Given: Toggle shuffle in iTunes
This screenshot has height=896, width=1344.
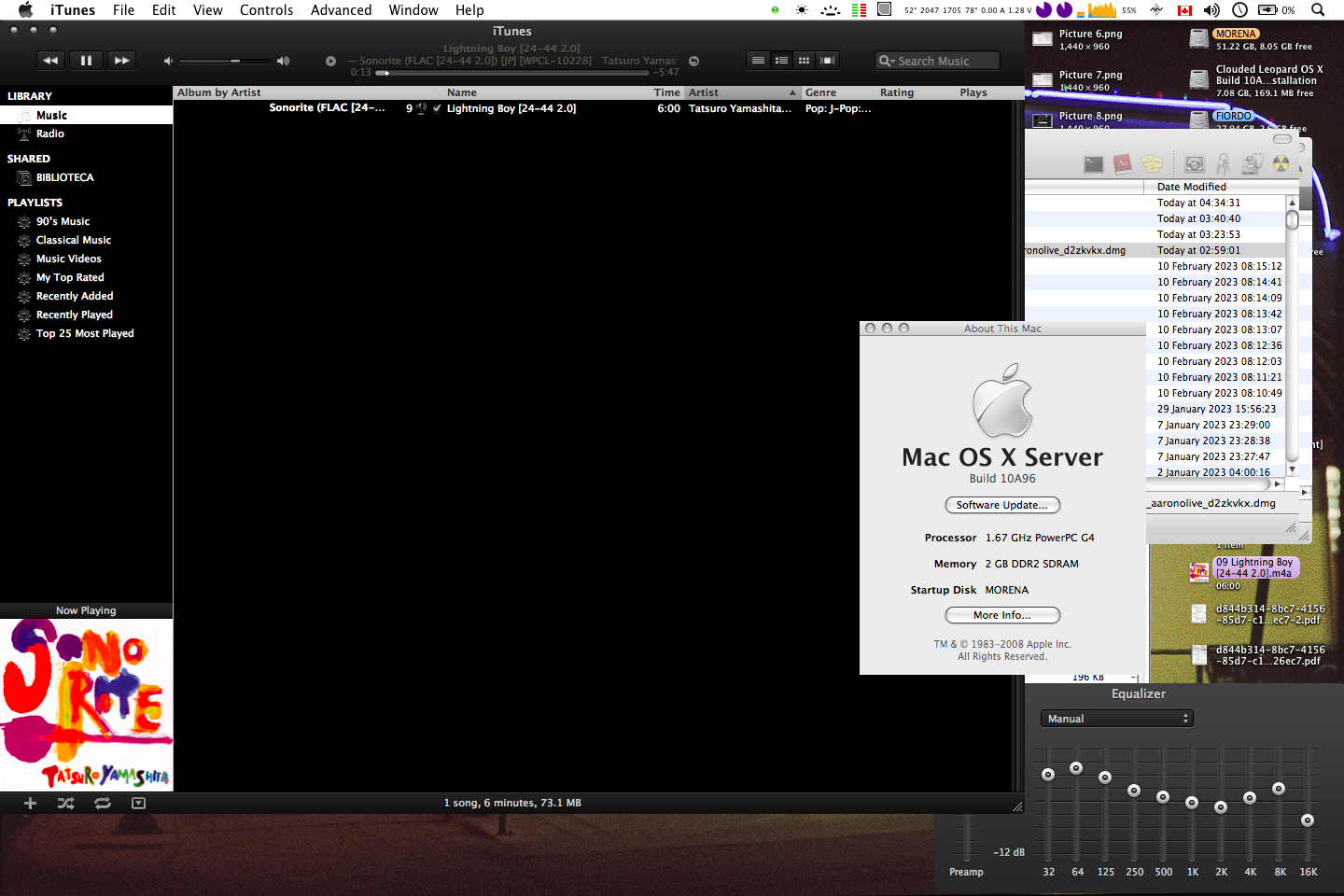Looking at the screenshot, I should [65, 803].
